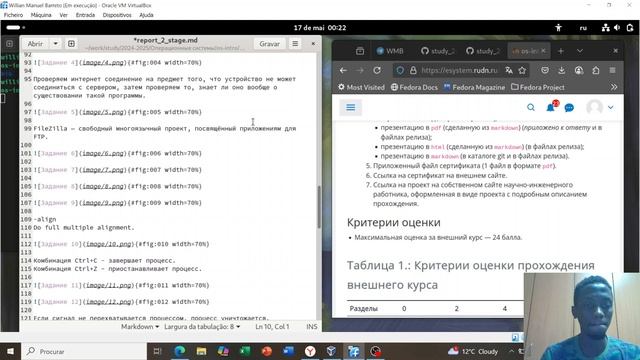
Task: Bookmark this page with star icon
Action: pyautogui.click(x=522, y=70)
